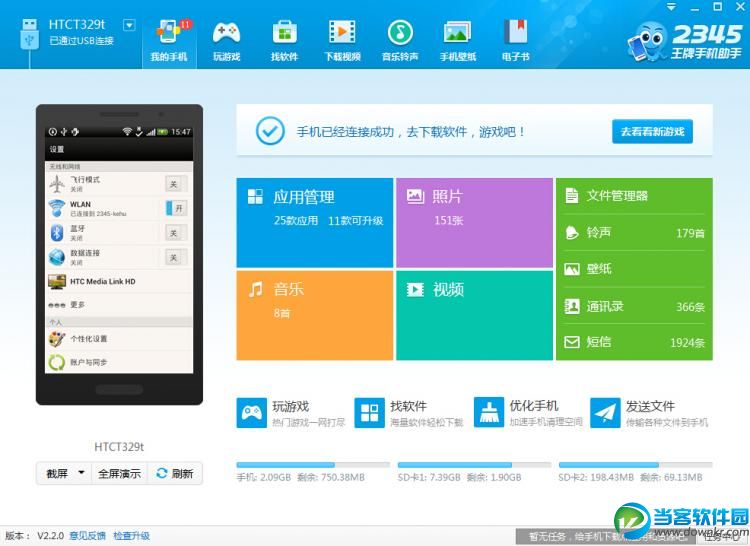Open the 电子书 tab
Image resolution: width=750 pixels, height=546 pixels.
[x=516, y=42]
